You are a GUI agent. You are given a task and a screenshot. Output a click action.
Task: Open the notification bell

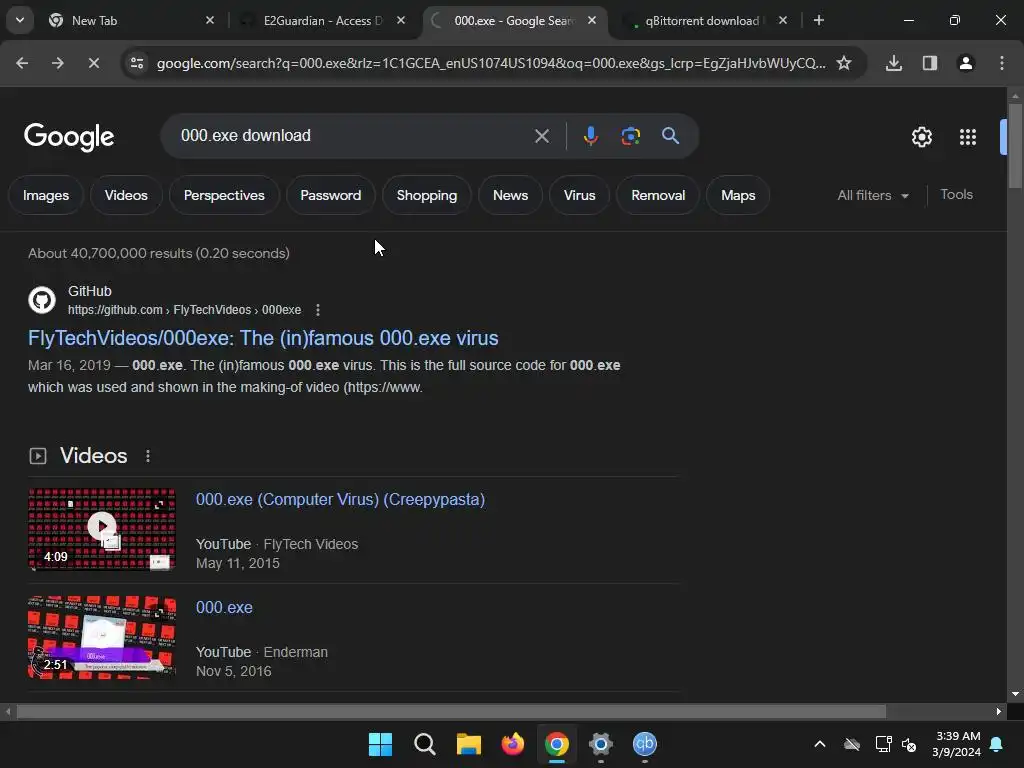997,744
